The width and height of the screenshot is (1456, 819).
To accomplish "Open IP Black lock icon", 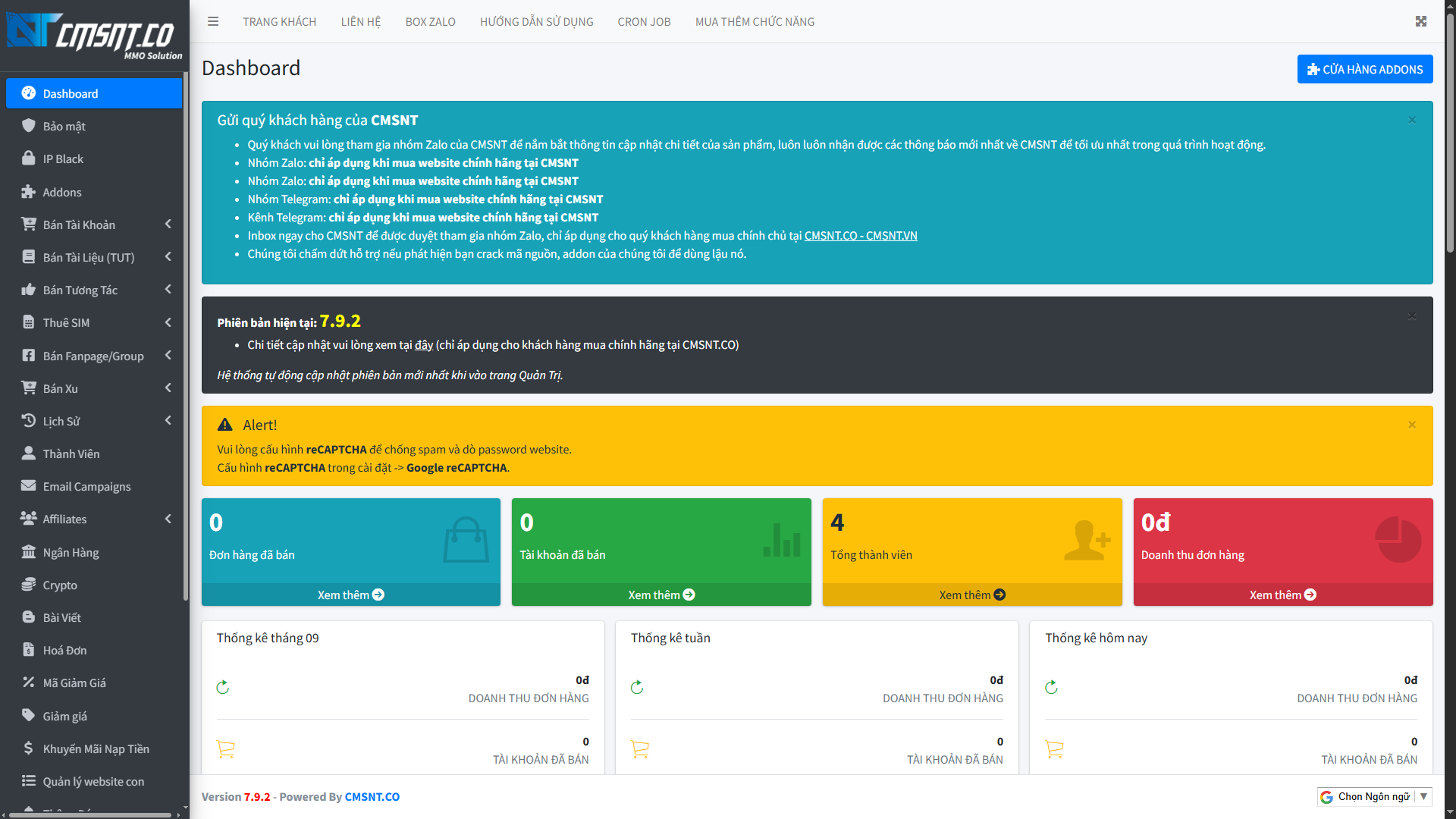I will click(x=29, y=158).
